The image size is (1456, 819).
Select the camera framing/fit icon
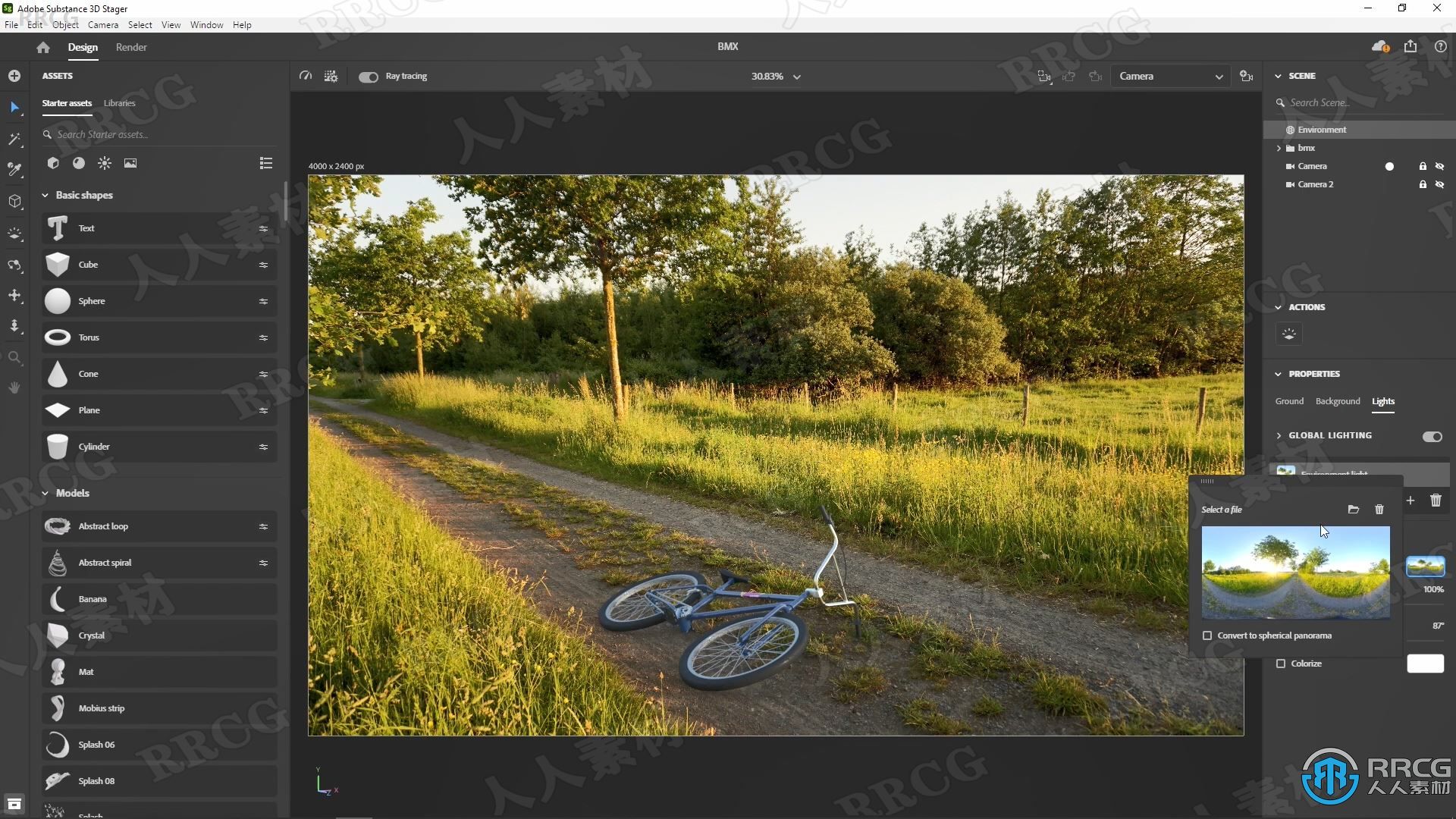(x=1044, y=75)
